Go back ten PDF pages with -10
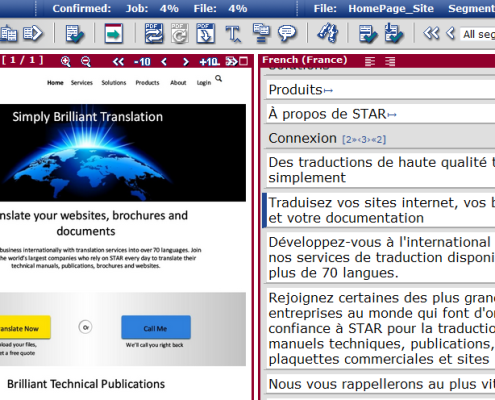495x400 pixels. pos(142,62)
